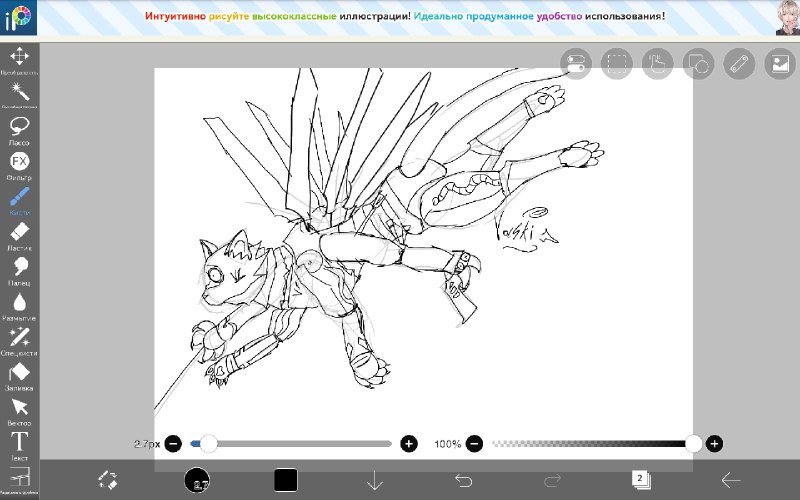Collapse toolbar with down arrow
Image resolution: width=800 pixels, height=500 pixels.
click(374, 480)
